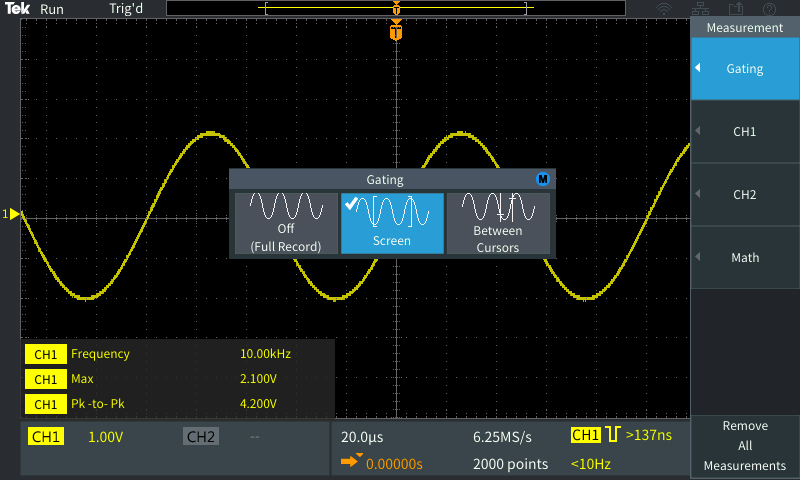Click the Measurement menu header
Viewport: 800px width, 480px height.
click(745, 28)
